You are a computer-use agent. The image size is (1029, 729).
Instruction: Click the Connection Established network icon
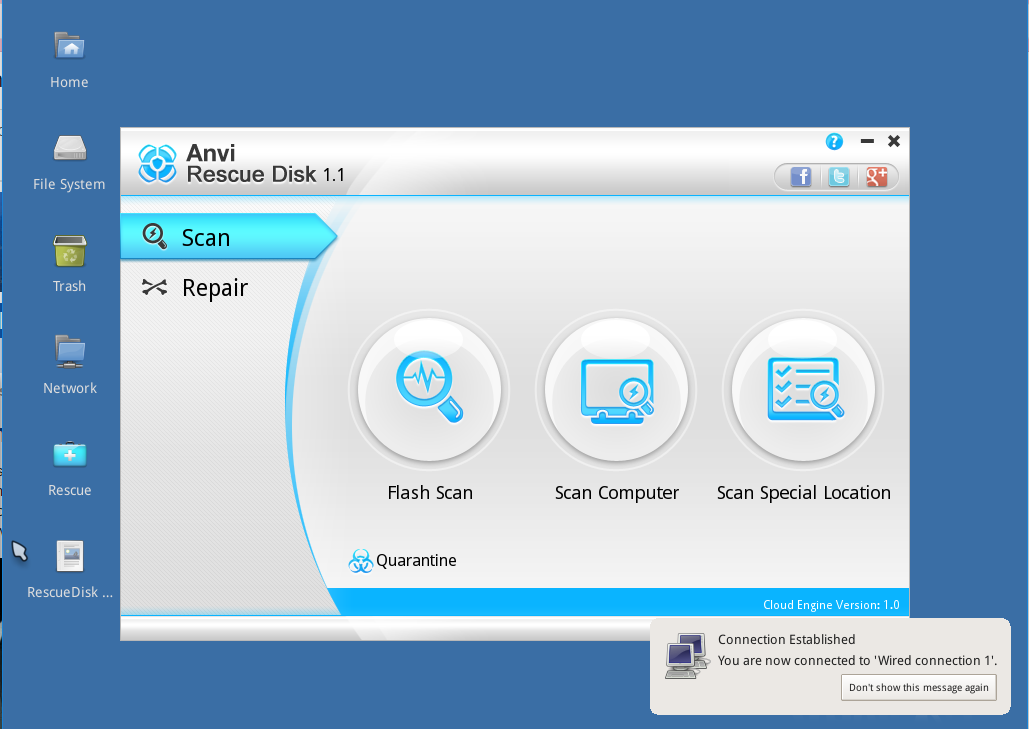pyautogui.click(x=686, y=655)
